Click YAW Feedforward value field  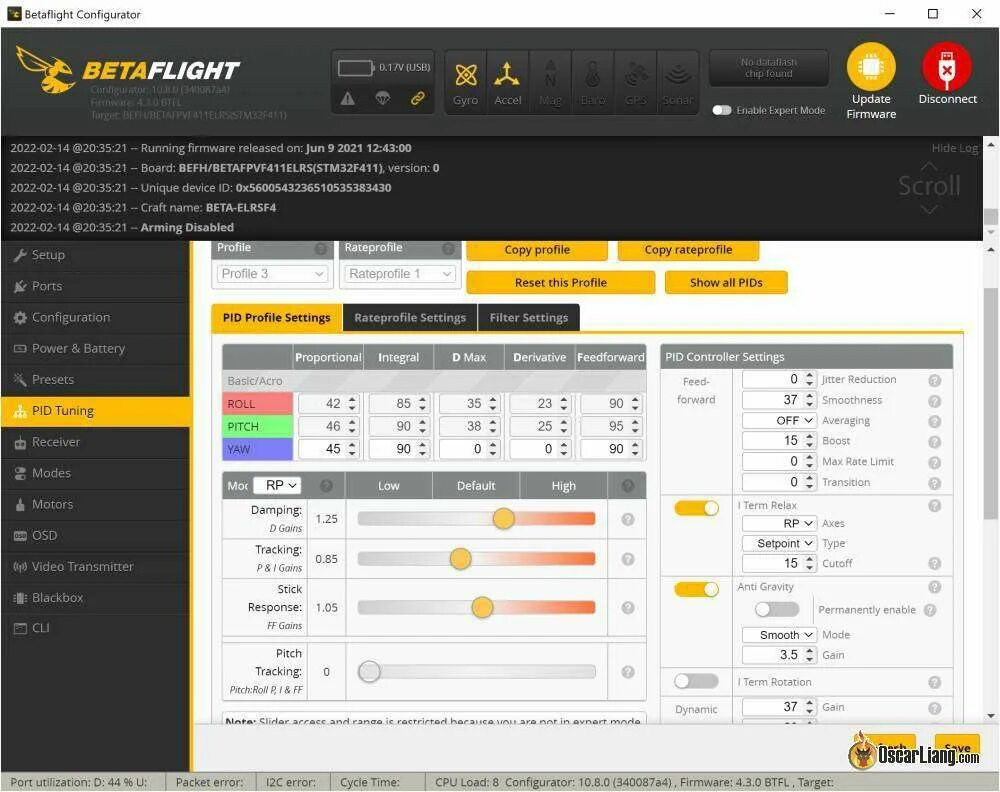click(610, 450)
